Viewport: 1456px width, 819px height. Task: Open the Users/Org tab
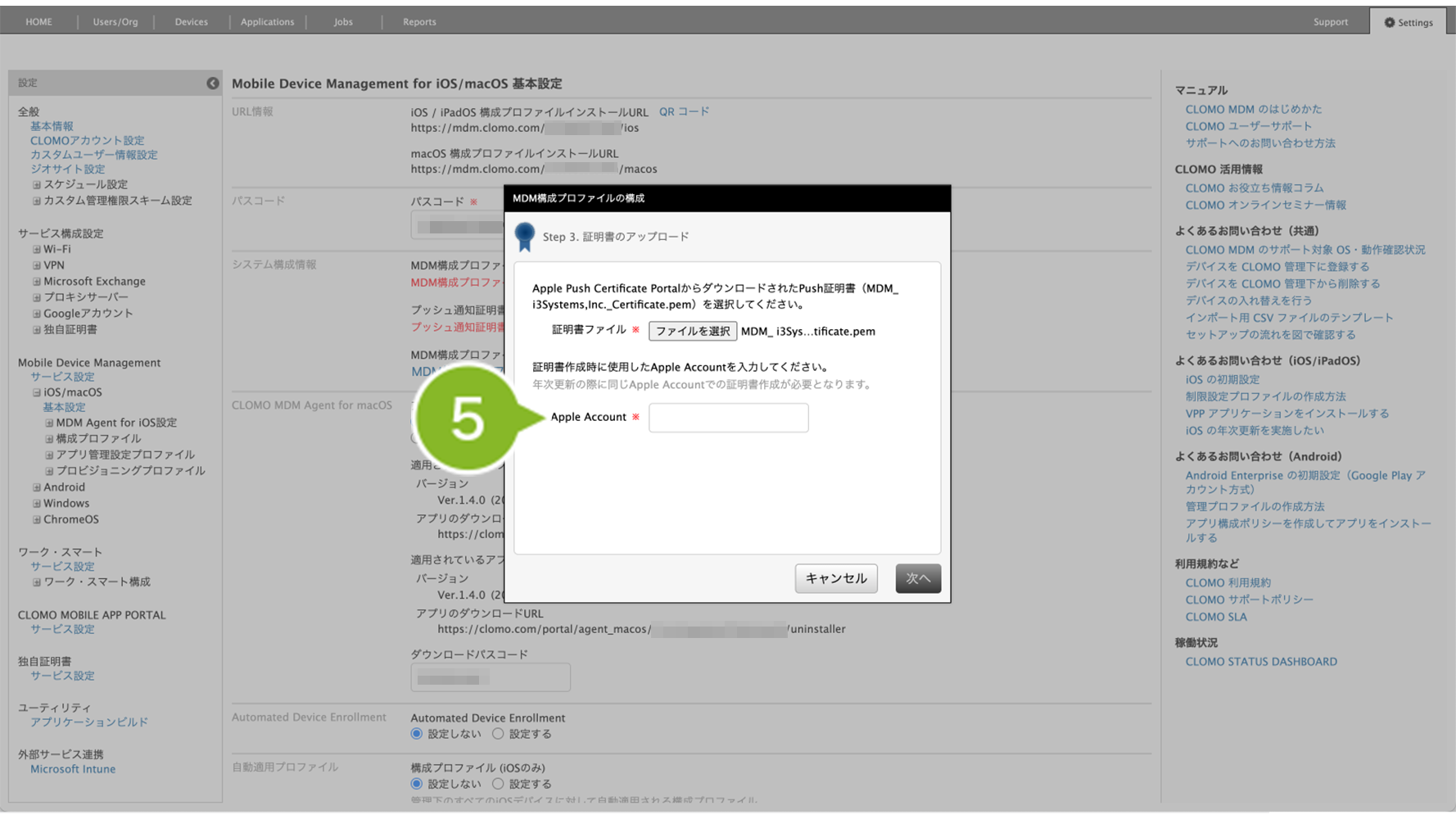tap(115, 22)
